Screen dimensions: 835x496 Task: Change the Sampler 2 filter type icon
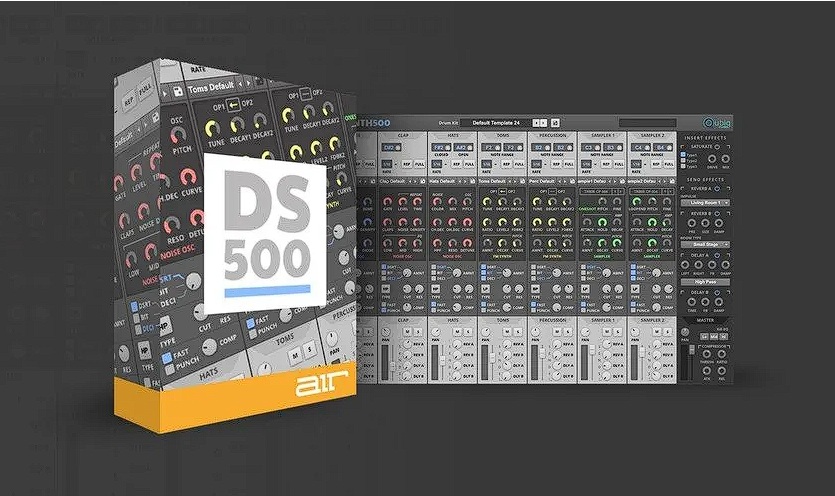click(635, 289)
